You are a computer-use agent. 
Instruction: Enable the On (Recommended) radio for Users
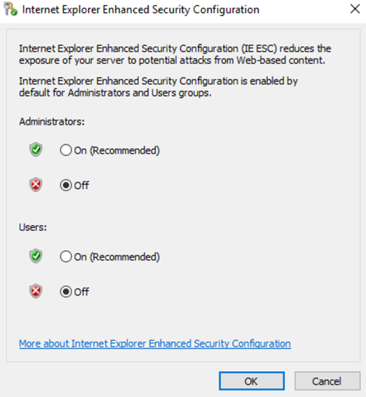66,257
